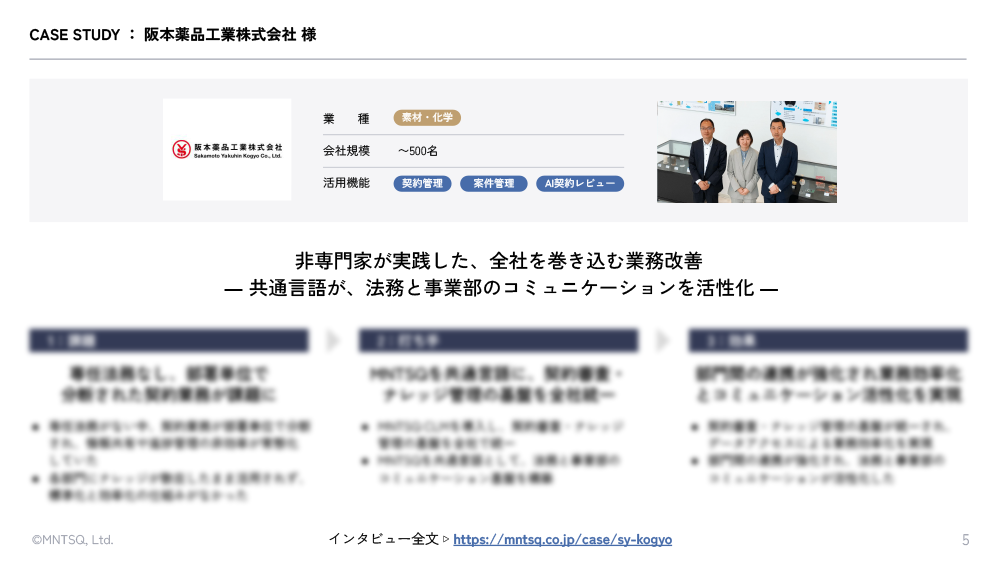This screenshot has width=1000, height=563.
Task: Click the page number 5
Action: tap(966, 540)
